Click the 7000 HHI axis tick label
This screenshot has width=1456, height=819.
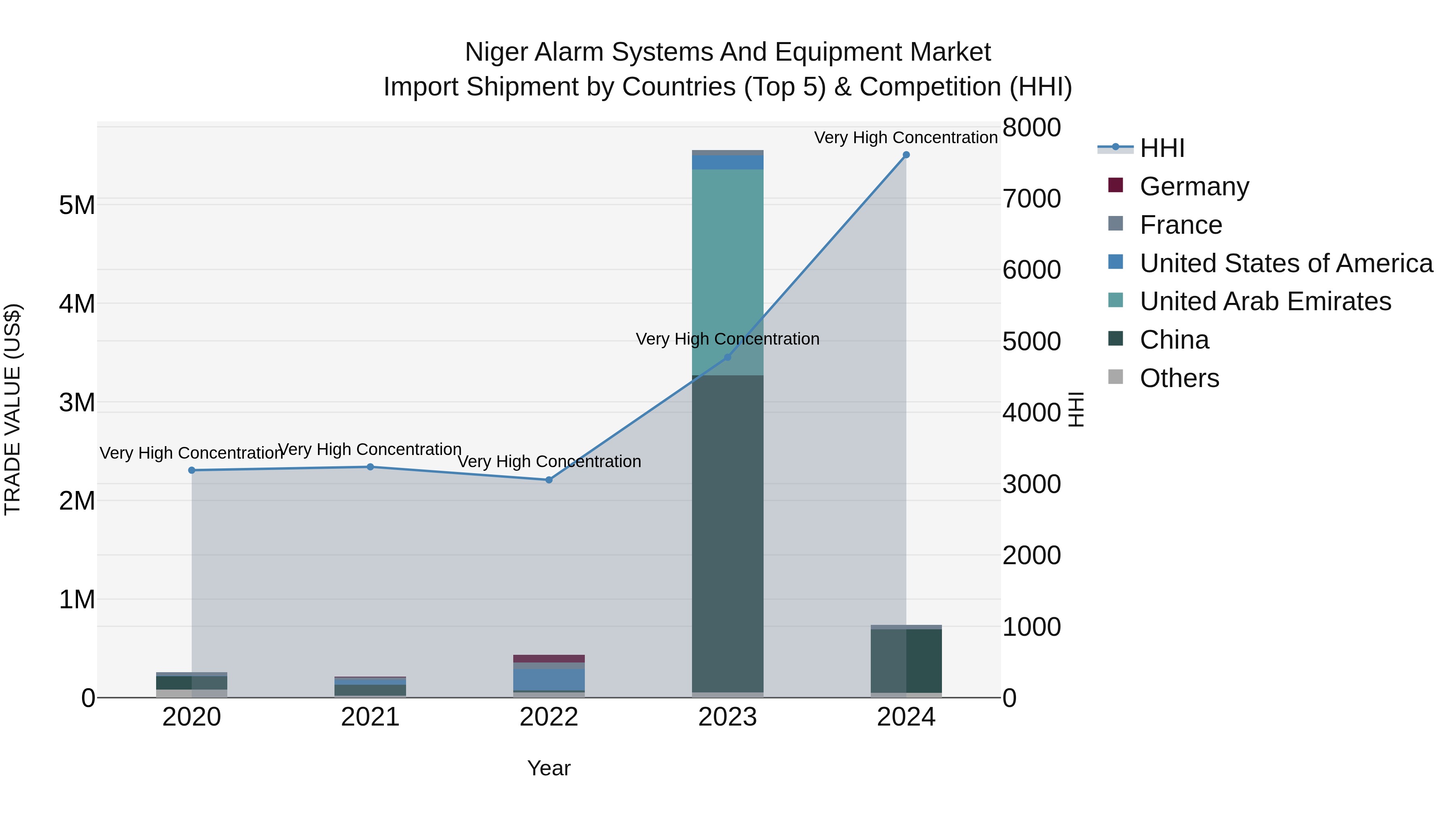1031,199
